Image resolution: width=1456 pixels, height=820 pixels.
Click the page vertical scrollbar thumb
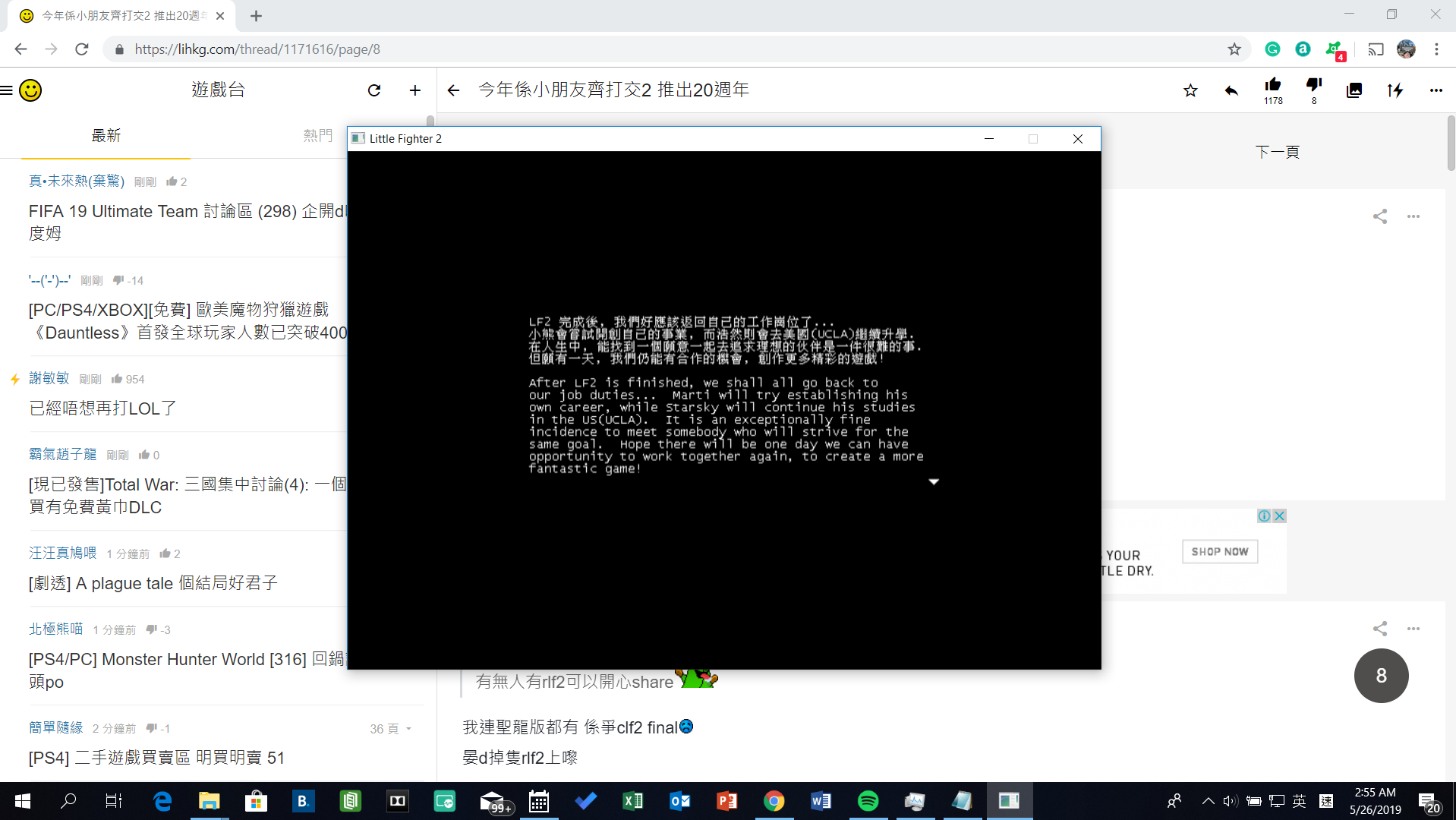pos(1451,143)
